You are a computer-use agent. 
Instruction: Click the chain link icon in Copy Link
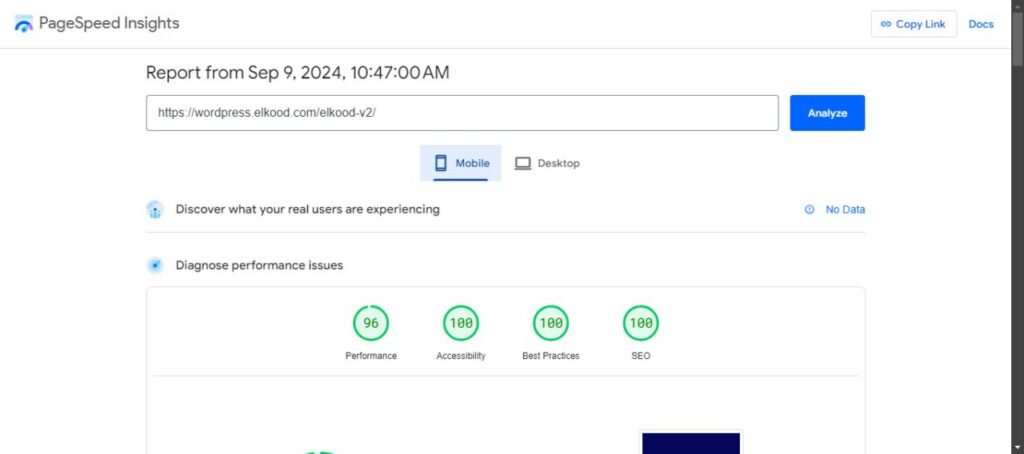pos(884,24)
